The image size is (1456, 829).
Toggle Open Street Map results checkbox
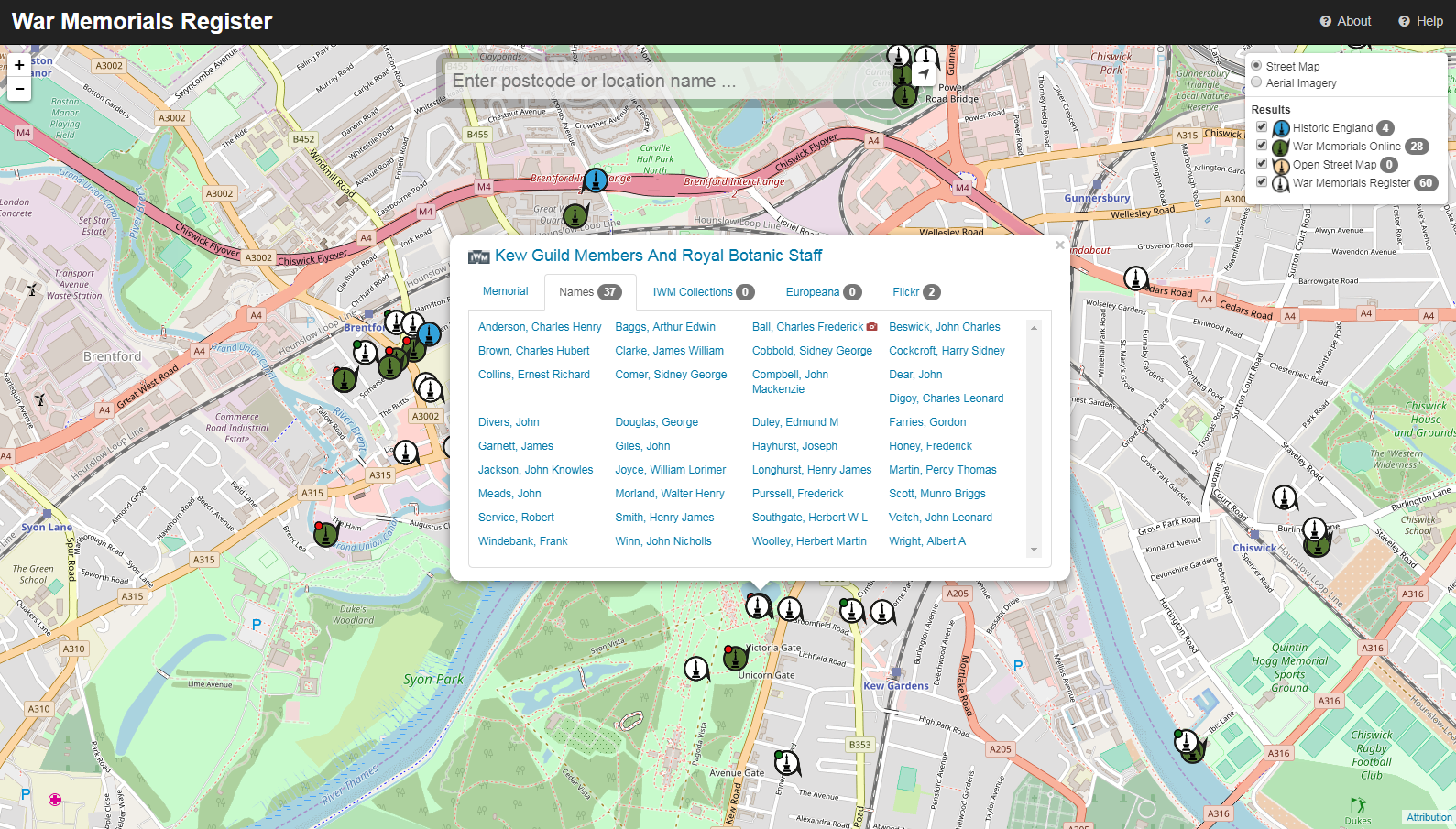[1262, 164]
